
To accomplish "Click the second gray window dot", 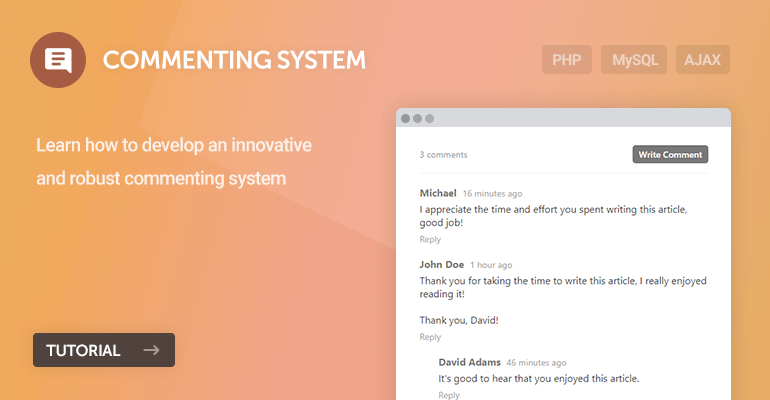I will pyautogui.click(x=417, y=118).
